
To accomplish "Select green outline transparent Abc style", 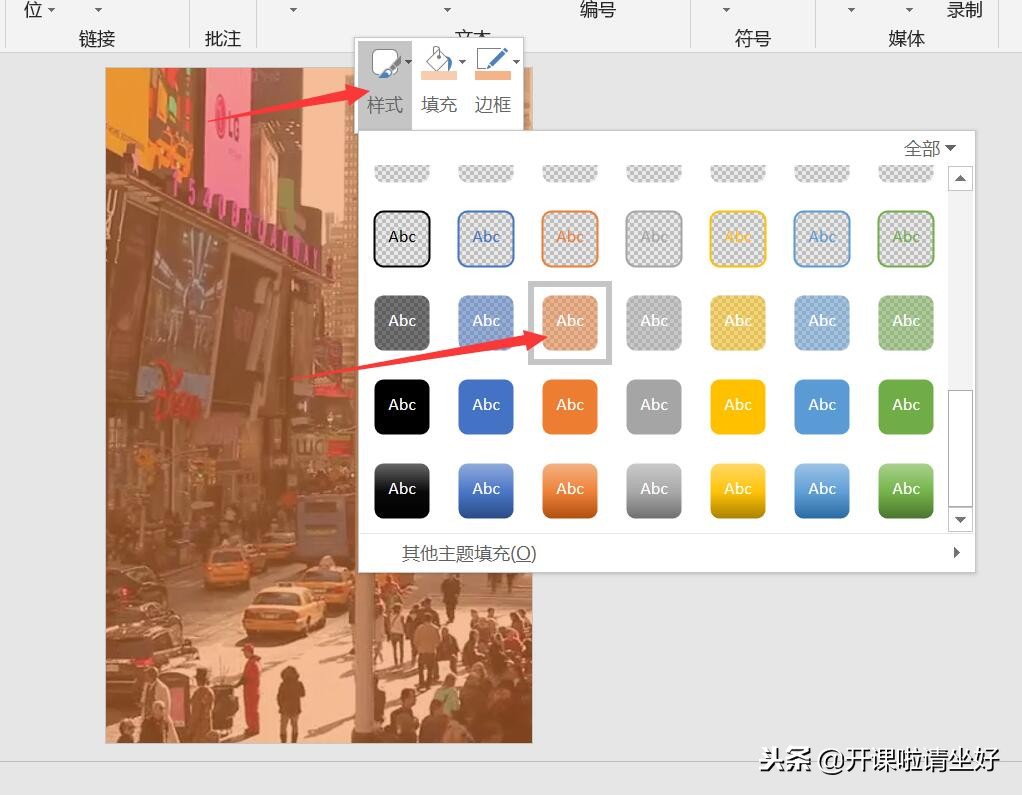I will [906, 238].
